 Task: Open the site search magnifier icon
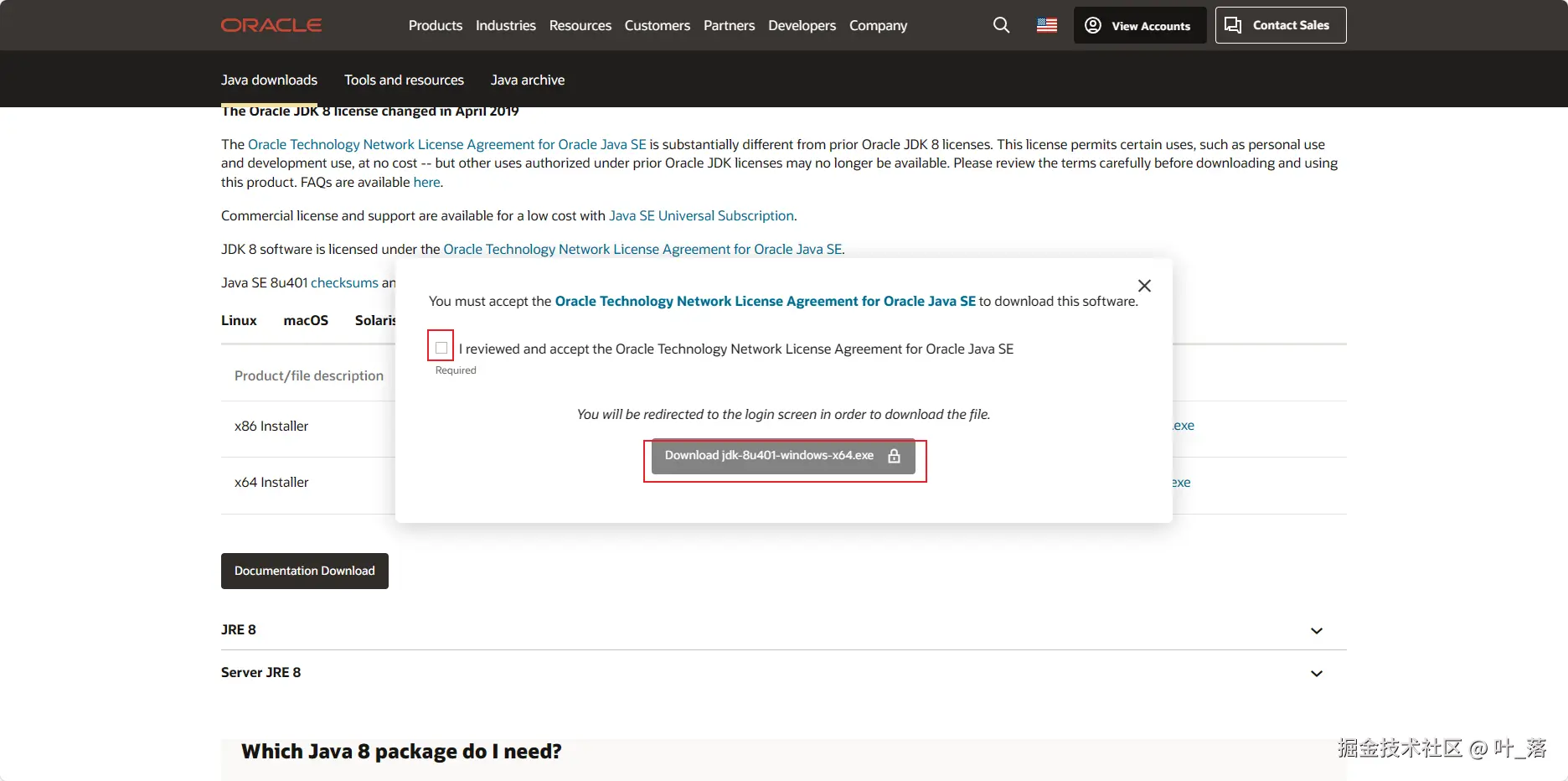click(x=1001, y=25)
